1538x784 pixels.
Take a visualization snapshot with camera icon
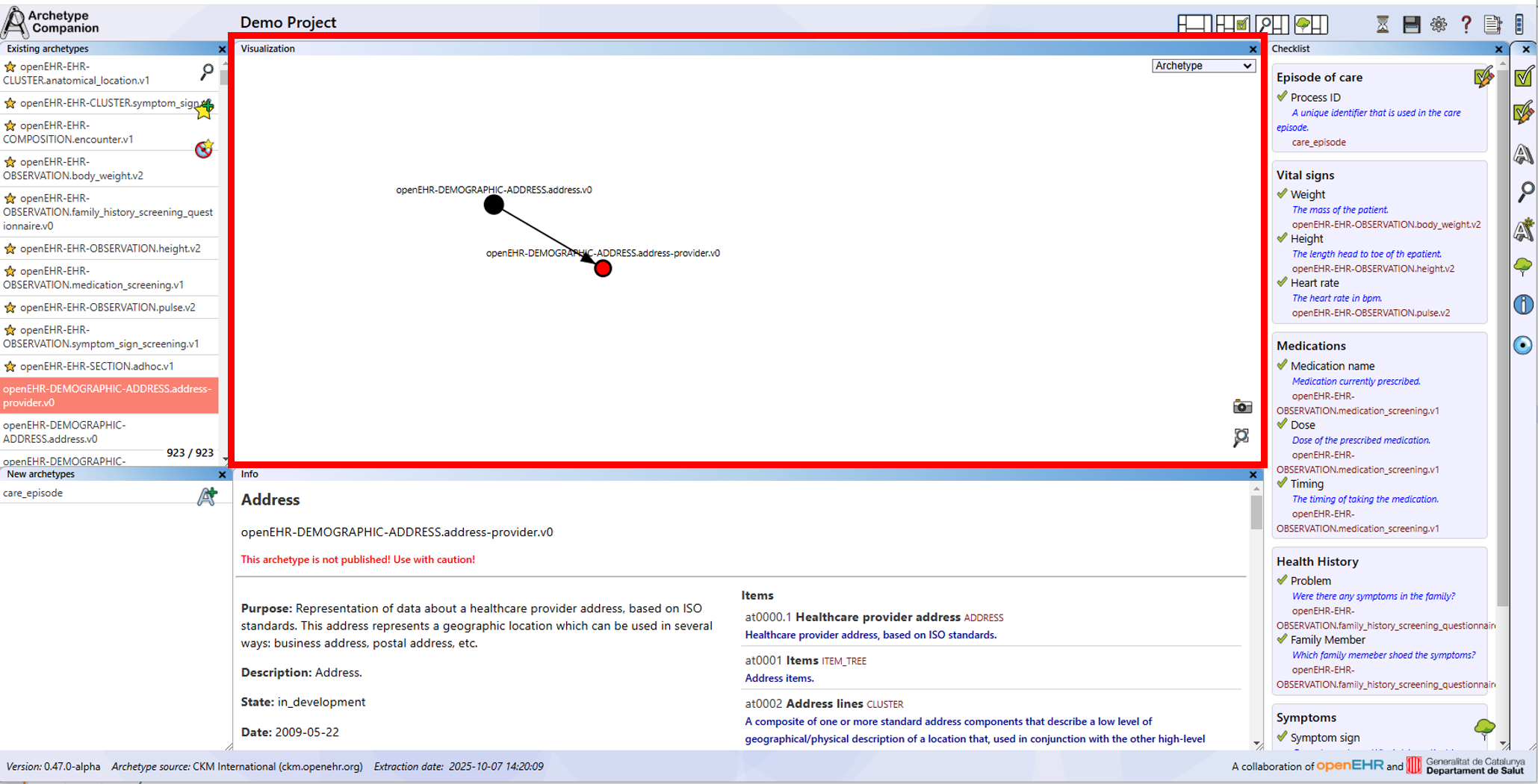pyautogui.click(x=1241, y=407)
